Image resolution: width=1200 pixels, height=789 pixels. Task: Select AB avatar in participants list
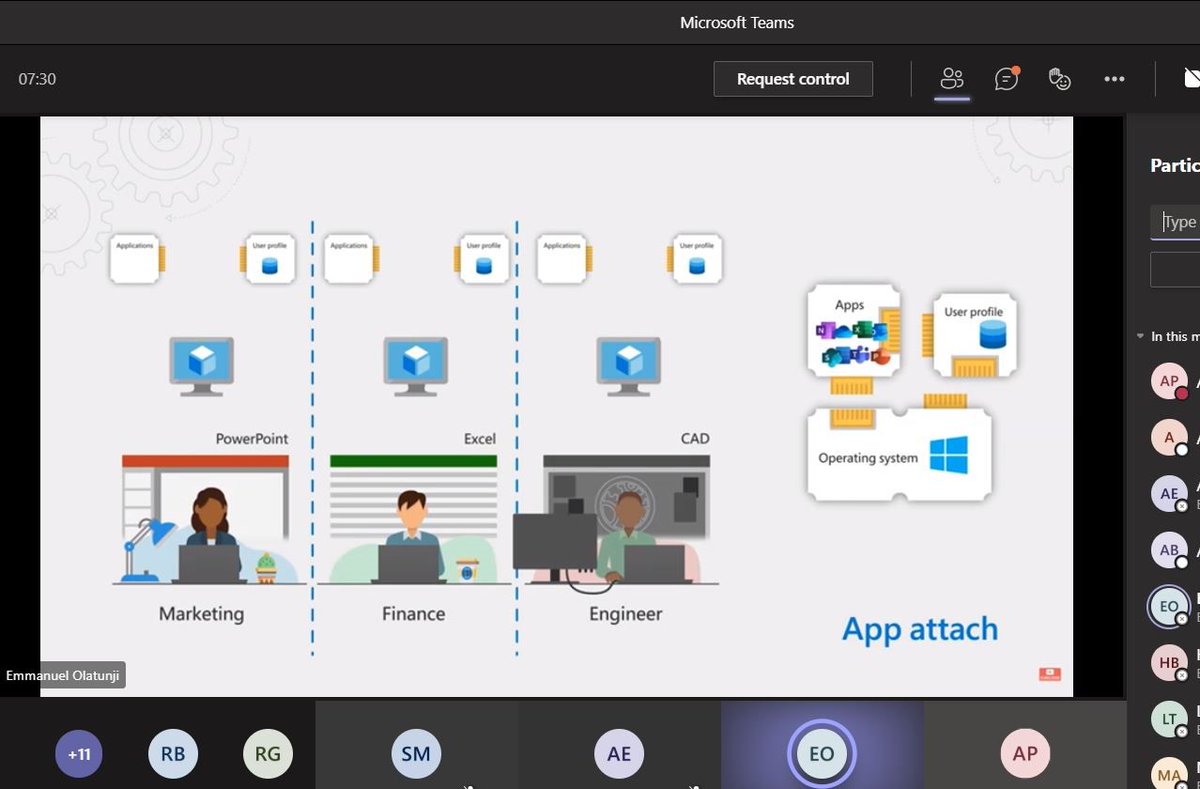[x=1169, y=550]
